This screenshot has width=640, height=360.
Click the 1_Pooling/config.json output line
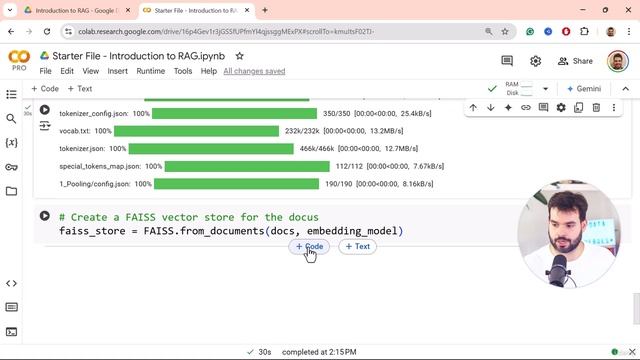[x=246, y=184]
